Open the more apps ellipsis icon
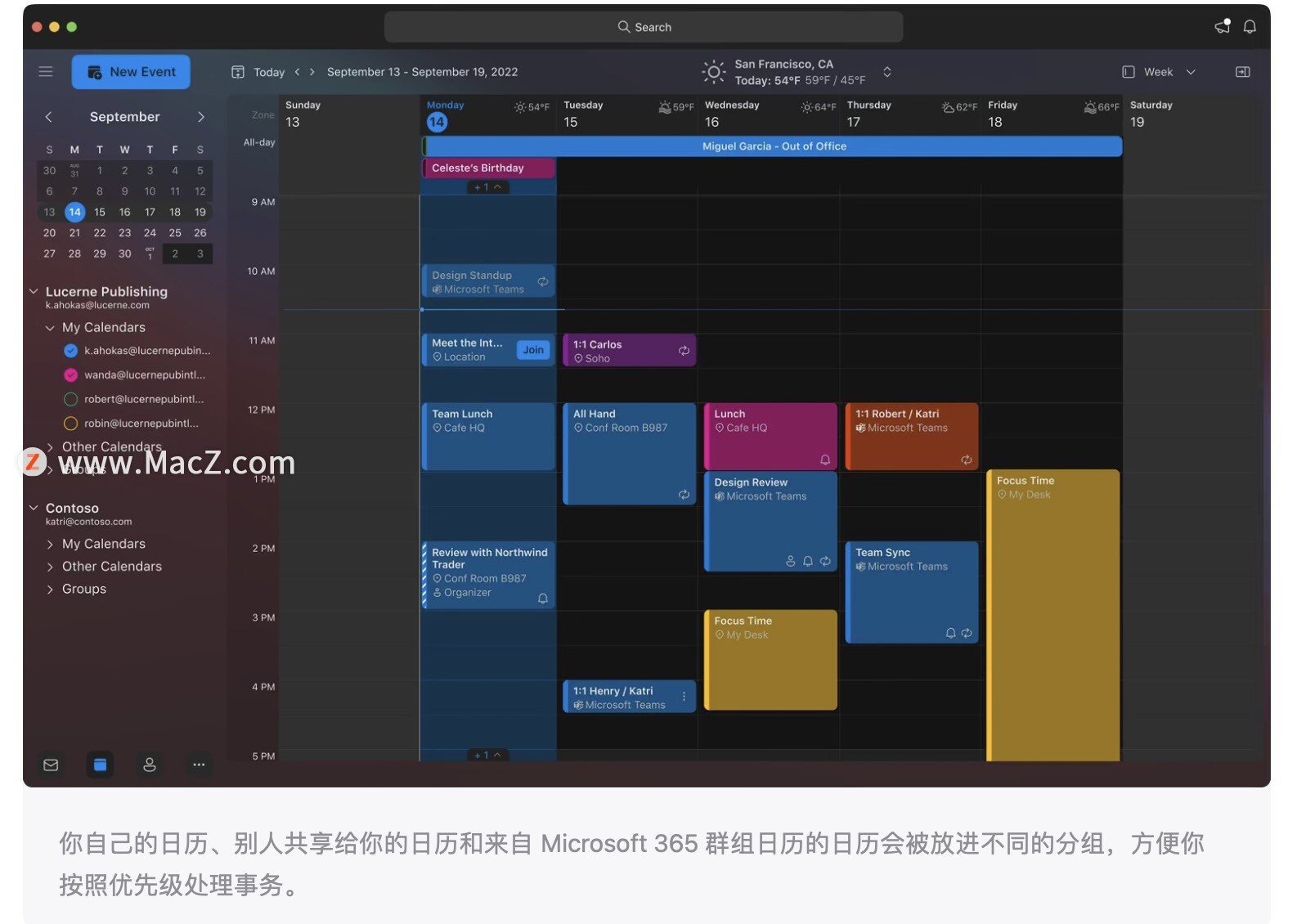 click(199, 765)
